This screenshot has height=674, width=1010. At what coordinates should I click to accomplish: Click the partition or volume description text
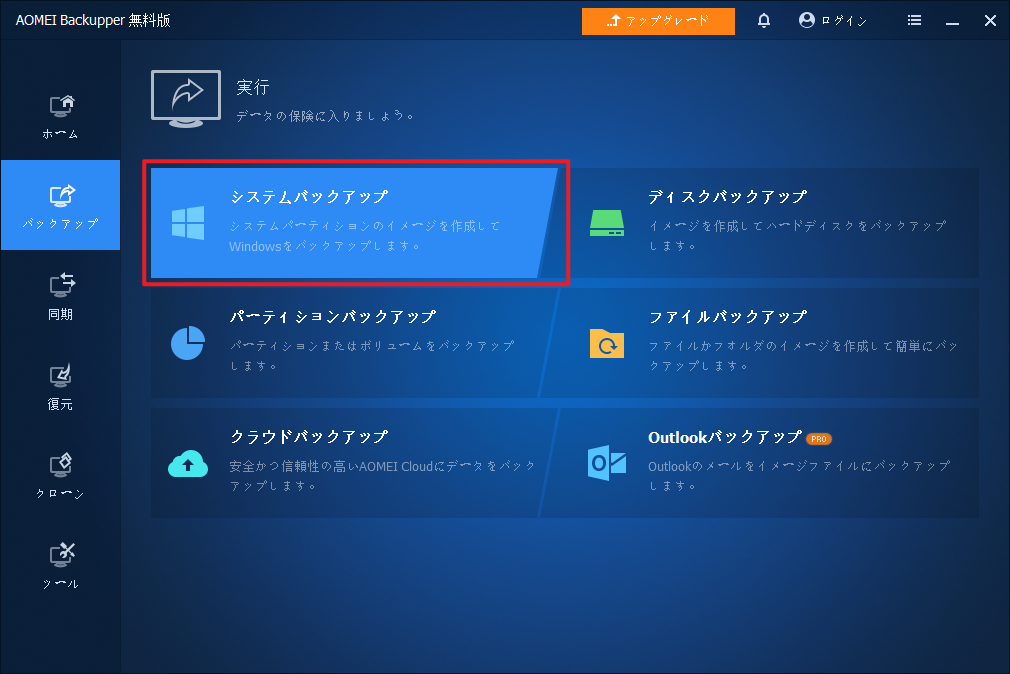373,356
